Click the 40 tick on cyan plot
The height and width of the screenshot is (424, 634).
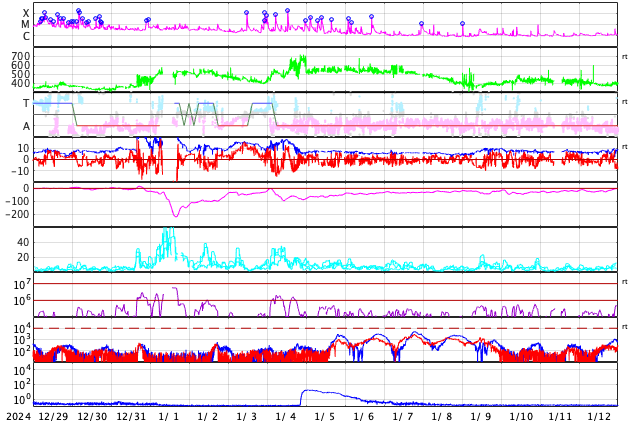coord(23,243)
